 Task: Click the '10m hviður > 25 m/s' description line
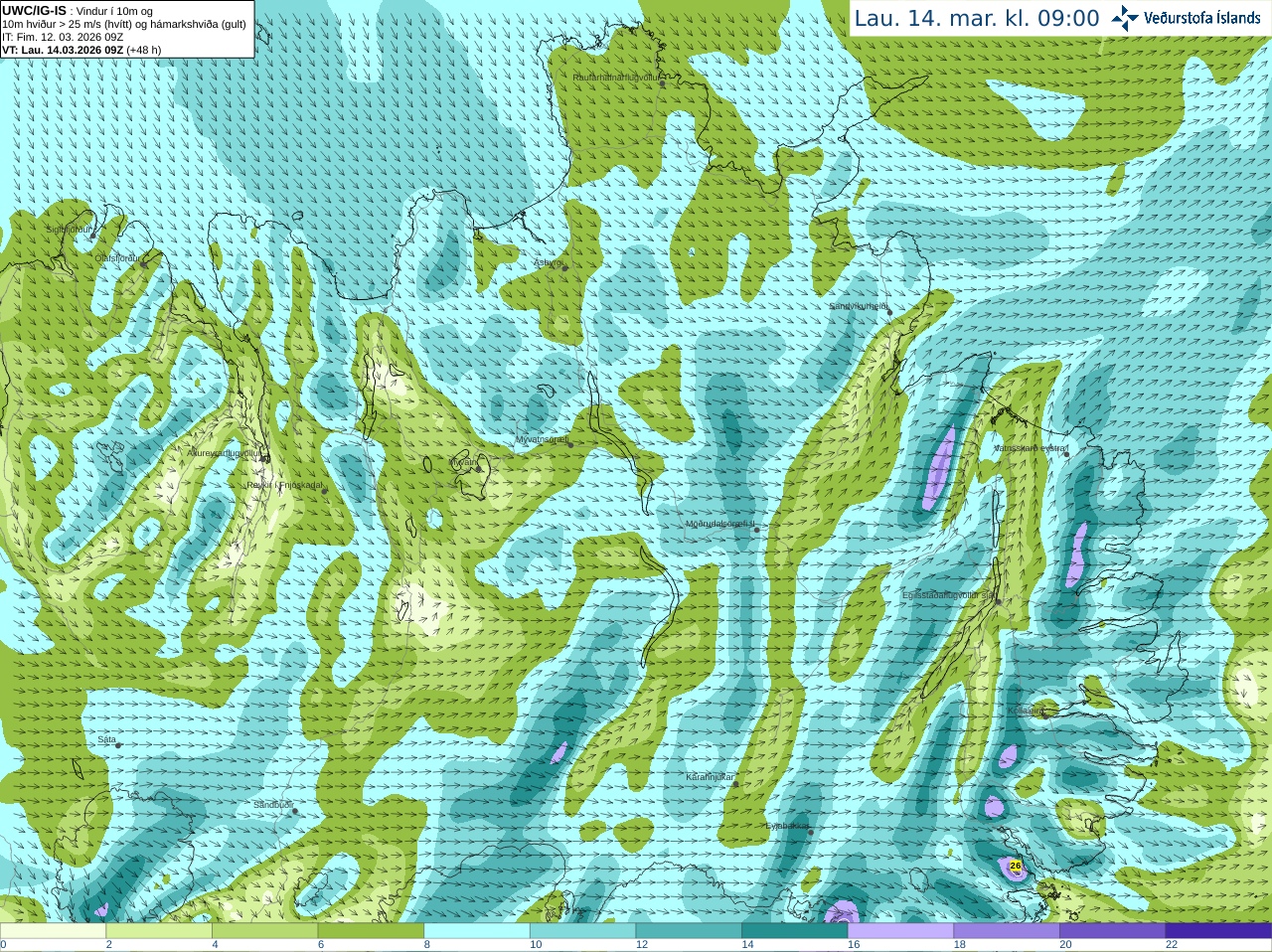[x=124, y=24]
